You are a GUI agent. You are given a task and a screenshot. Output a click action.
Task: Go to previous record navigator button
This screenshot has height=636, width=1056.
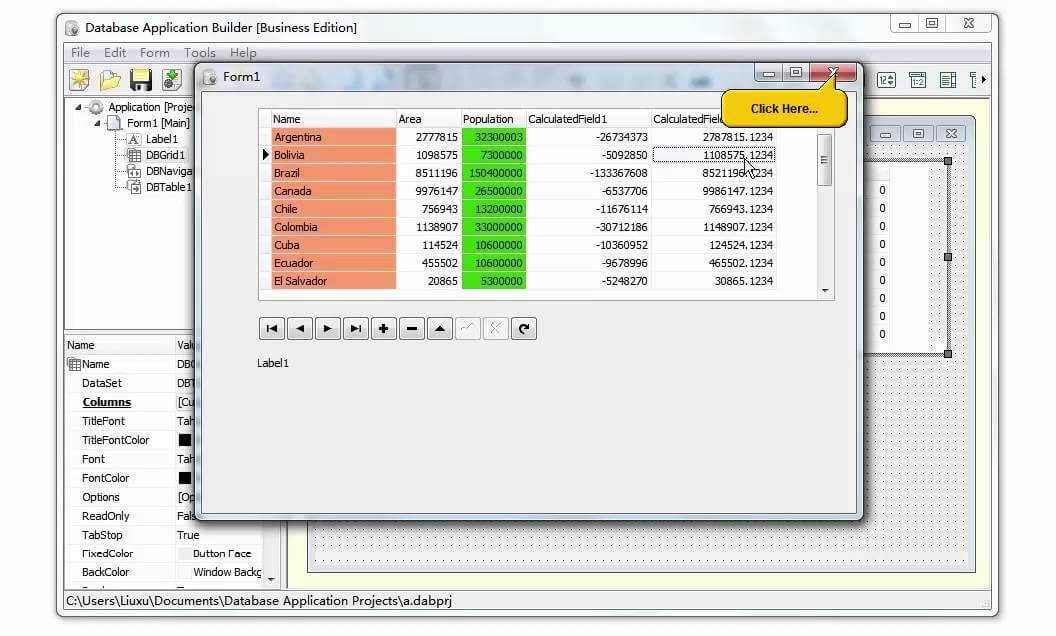tap(300, 329)
